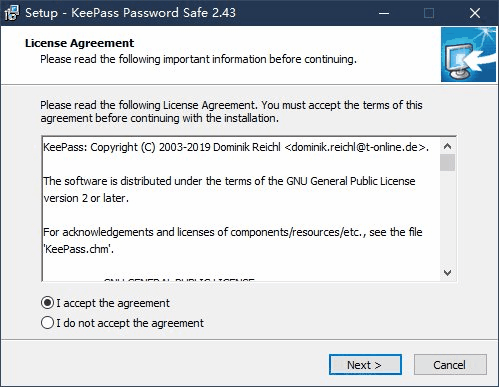
Task: Click the 'I do not accept the agreement' label
Action: click(x=130, y=323)
